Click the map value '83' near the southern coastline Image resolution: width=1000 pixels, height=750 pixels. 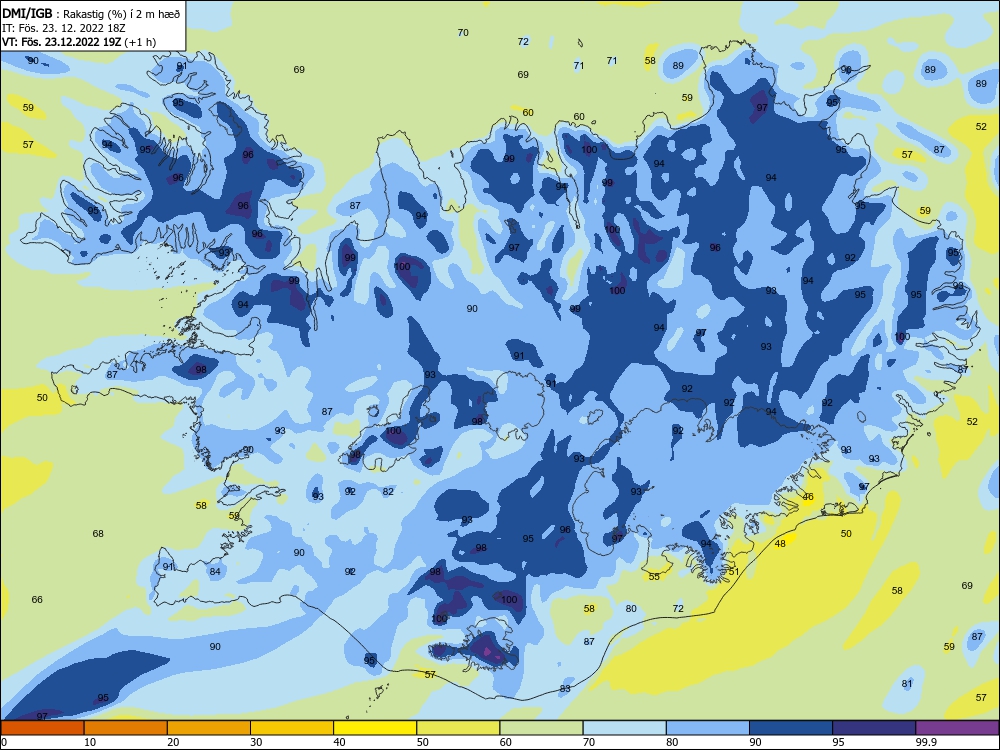coord(565,689)
